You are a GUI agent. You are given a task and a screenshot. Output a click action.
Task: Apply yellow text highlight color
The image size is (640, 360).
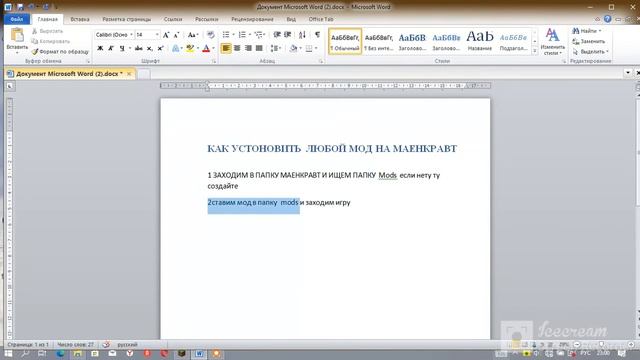point(190,48)
